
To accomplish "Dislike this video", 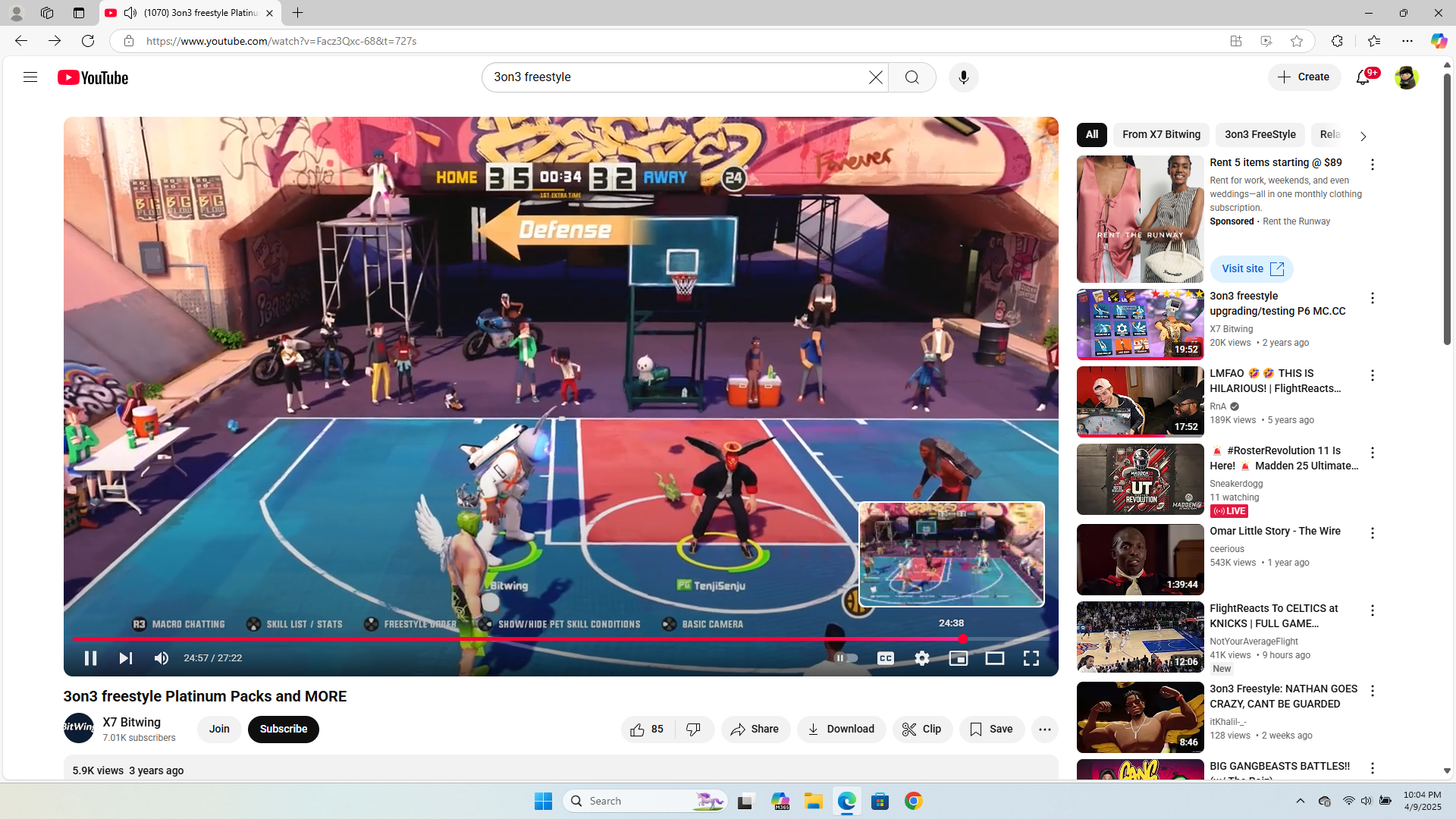I will tap(694, 730).
